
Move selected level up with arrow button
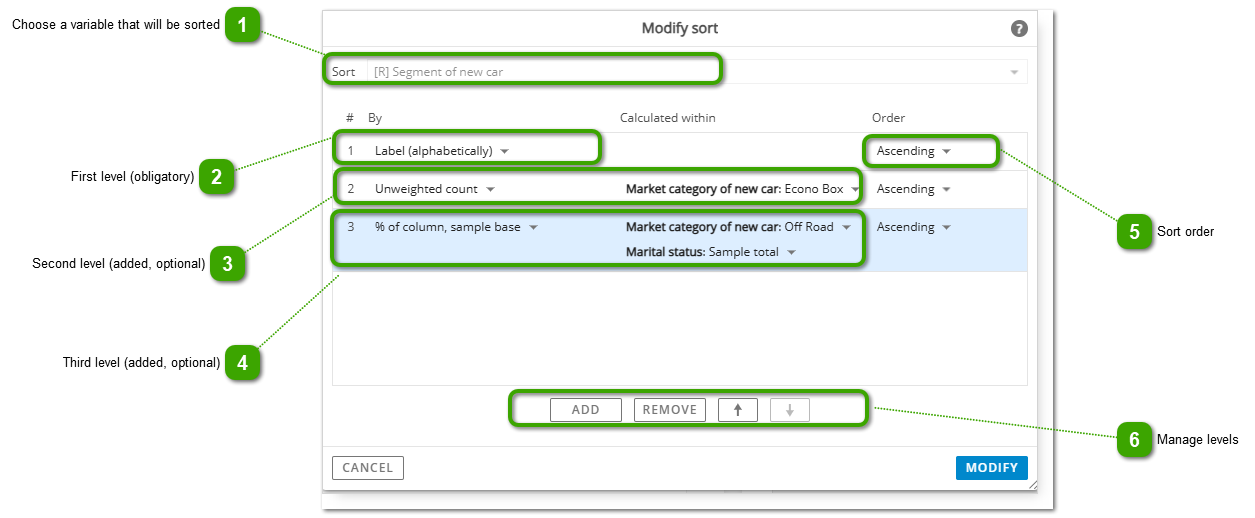point(738,410)
